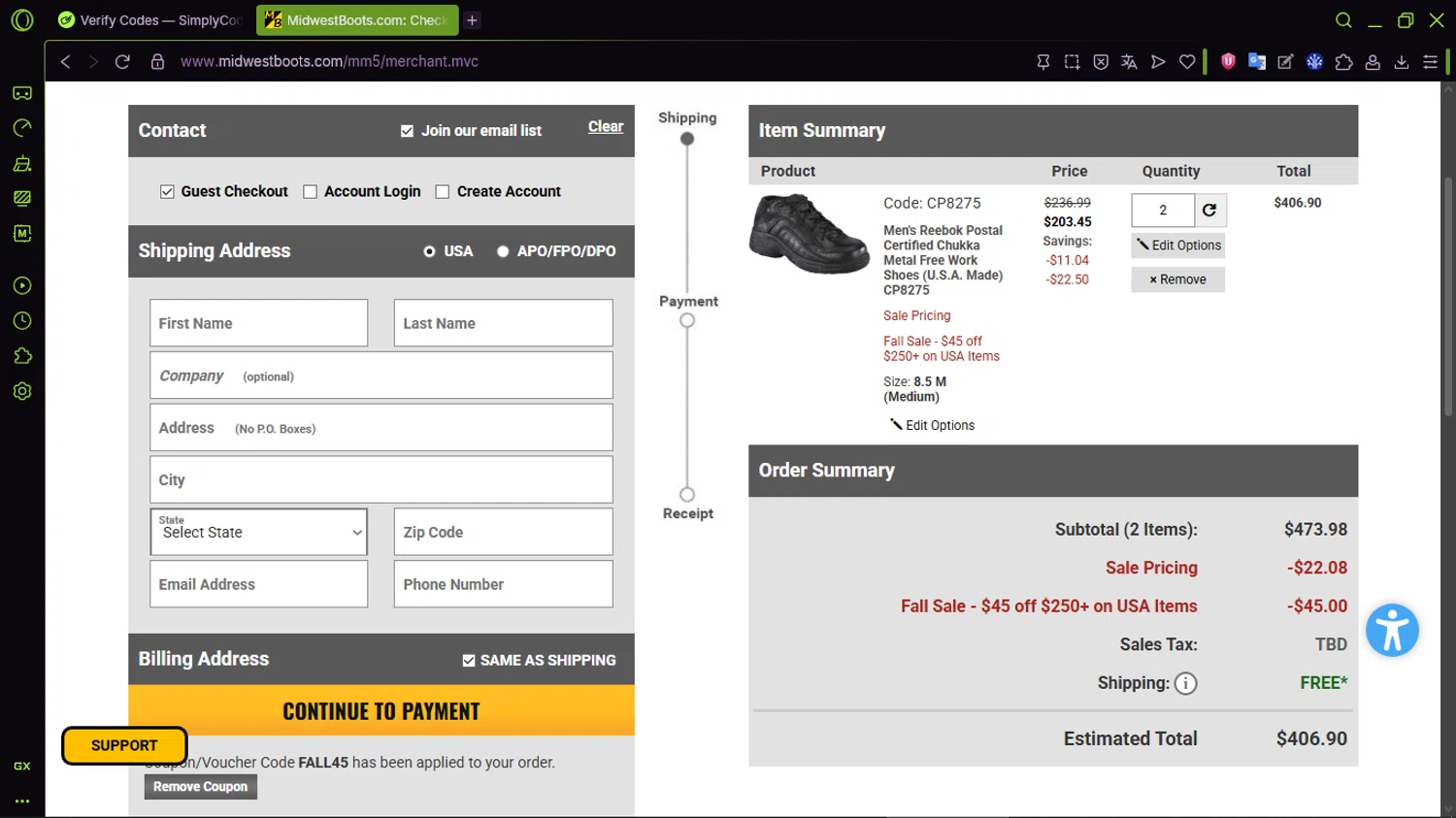
Task: Toggle SAME AS SHIPPING checkbox
Action: click(x=469, y=661)
